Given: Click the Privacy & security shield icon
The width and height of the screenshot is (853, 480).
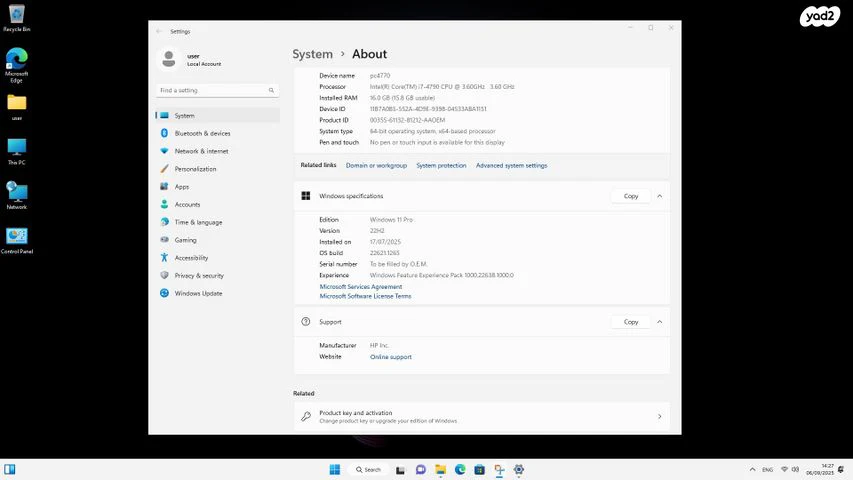Looking at the screenshot, I should click(x=164, y=275).
